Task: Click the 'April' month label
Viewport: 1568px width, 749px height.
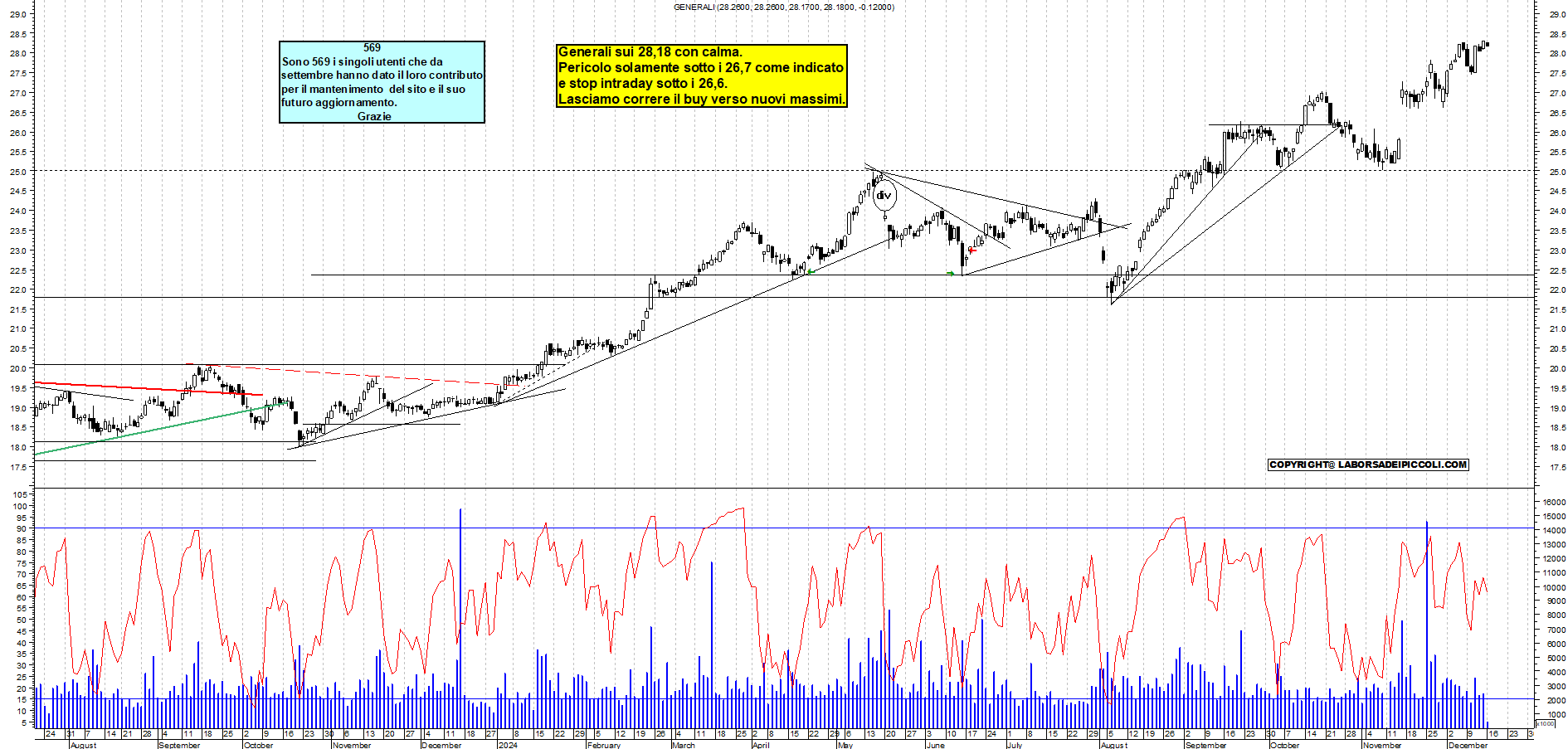Action: pos(761,745)
